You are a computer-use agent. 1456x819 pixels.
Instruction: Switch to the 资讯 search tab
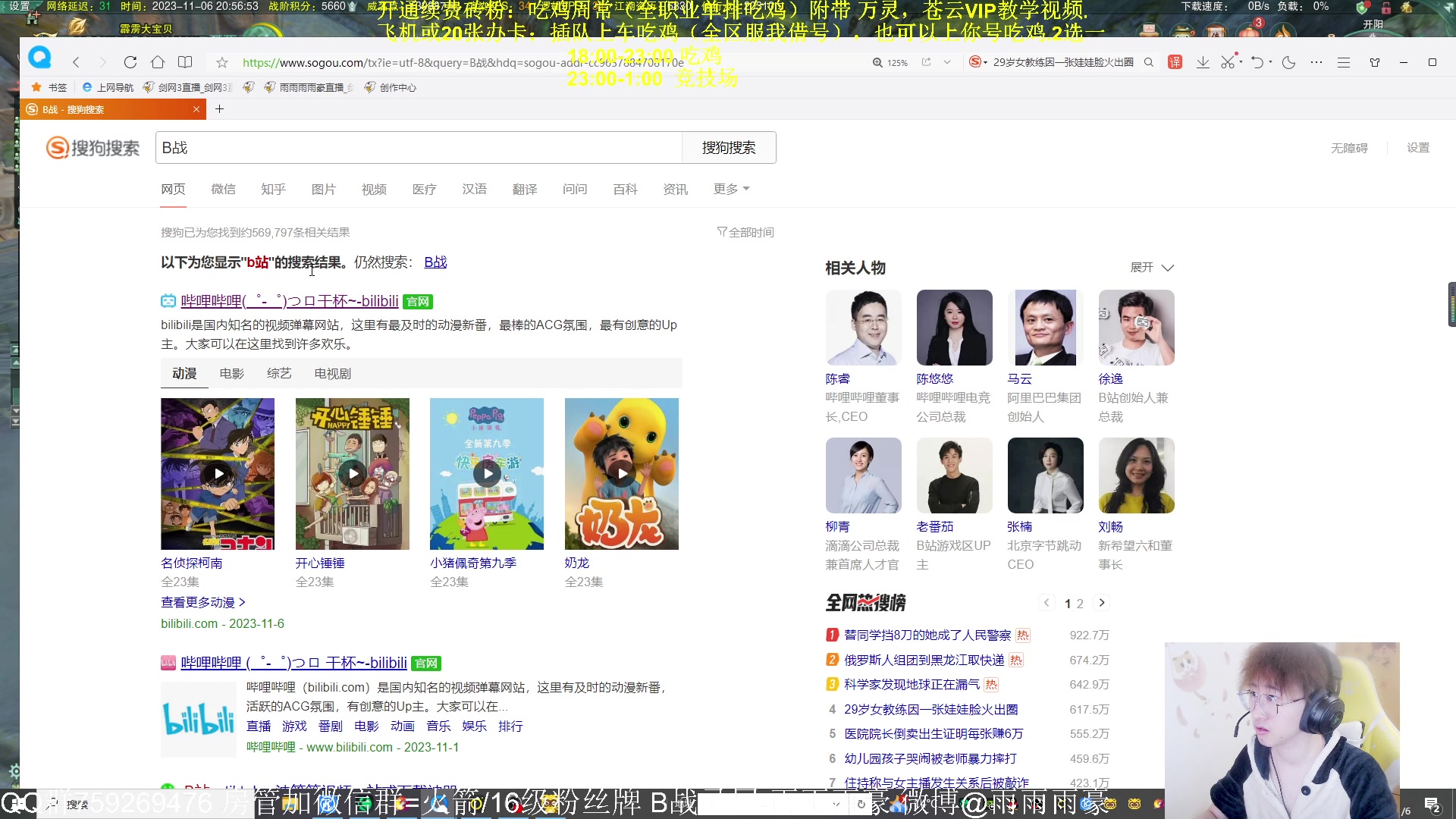click(x=675, y=189)
